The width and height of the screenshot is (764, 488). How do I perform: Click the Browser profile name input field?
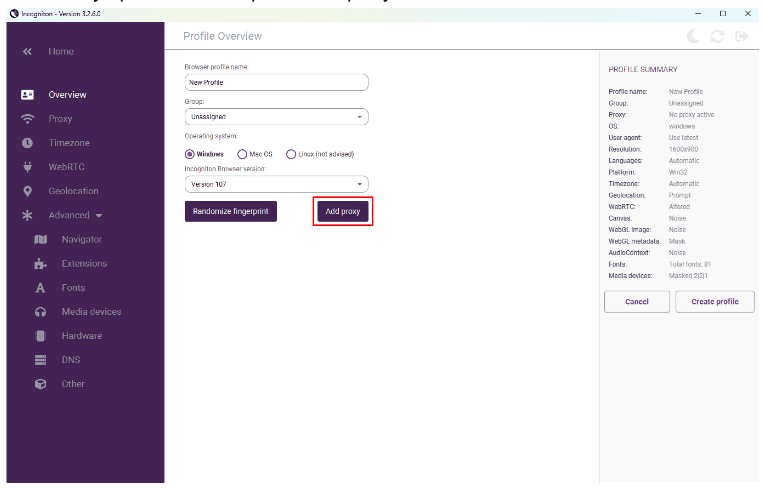point(276,83)
